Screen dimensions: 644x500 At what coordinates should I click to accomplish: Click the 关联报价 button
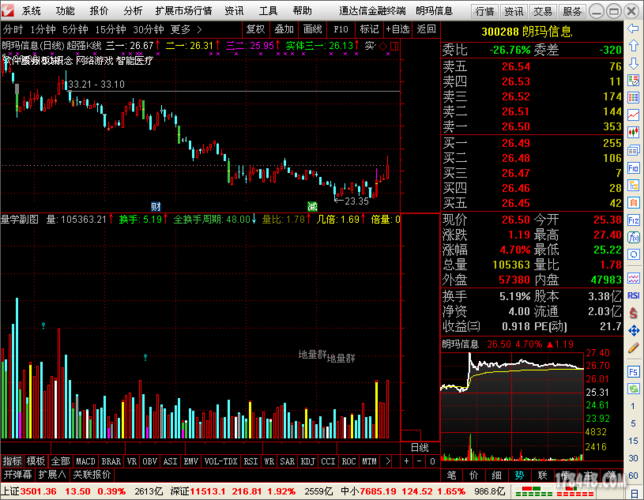[x=92, y=475]
